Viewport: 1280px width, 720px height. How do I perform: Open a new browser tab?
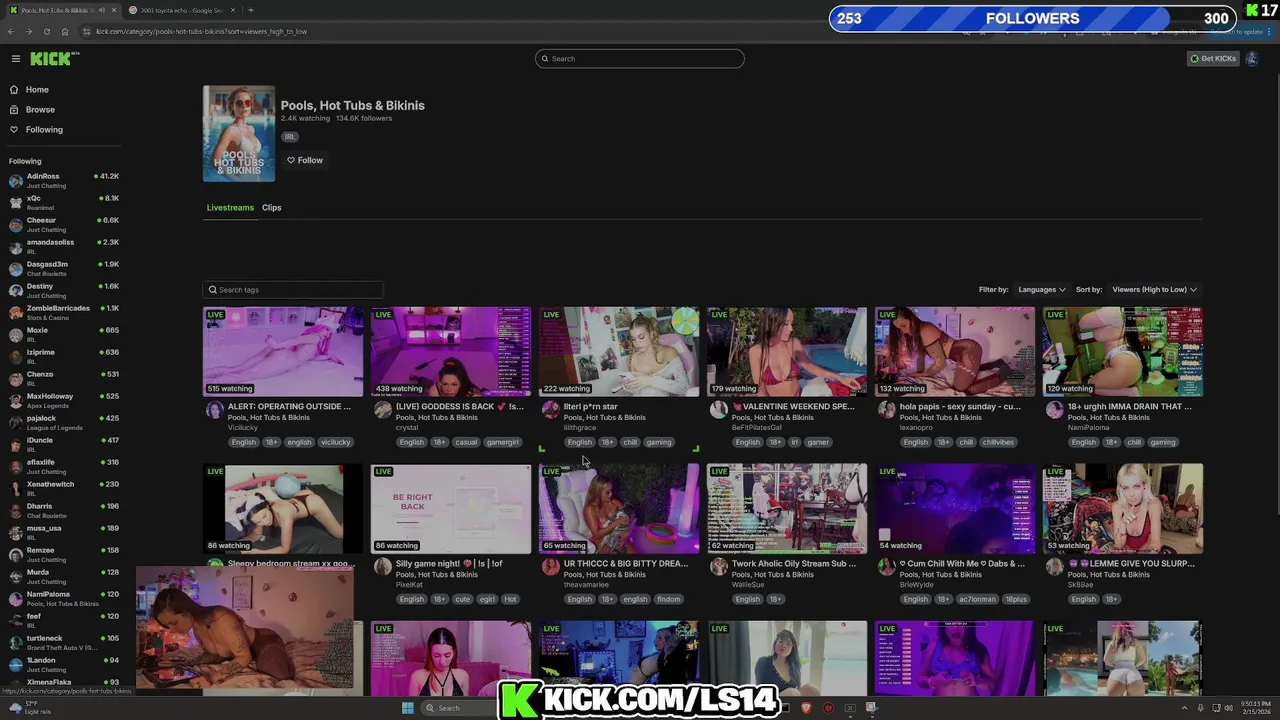[x=250, y=10]
